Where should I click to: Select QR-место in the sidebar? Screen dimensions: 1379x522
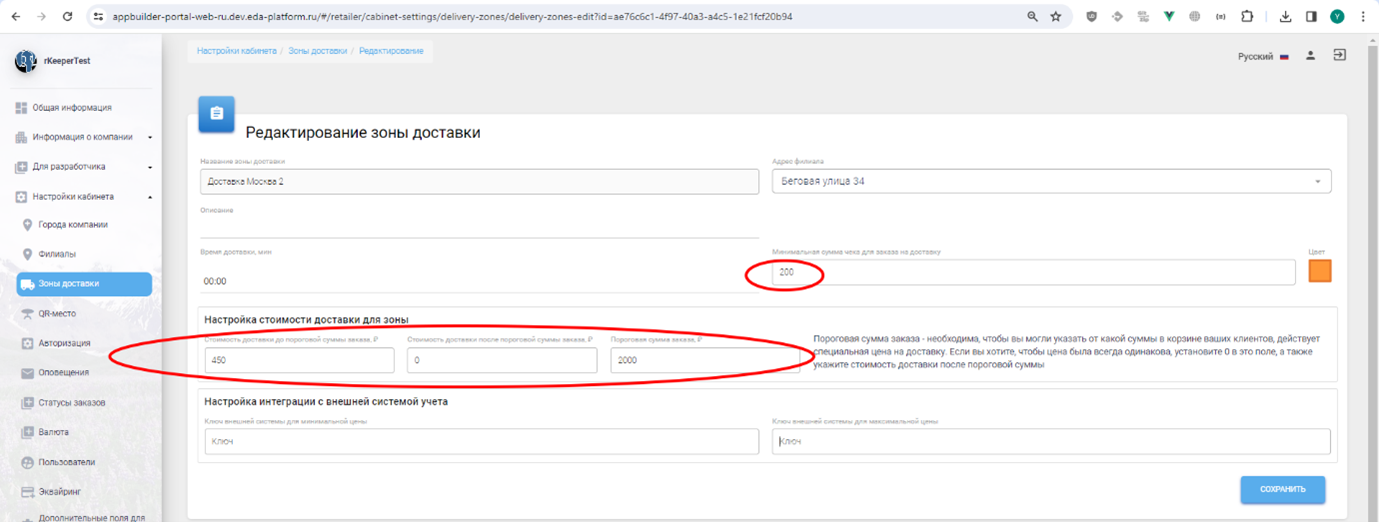coord(57,313)
